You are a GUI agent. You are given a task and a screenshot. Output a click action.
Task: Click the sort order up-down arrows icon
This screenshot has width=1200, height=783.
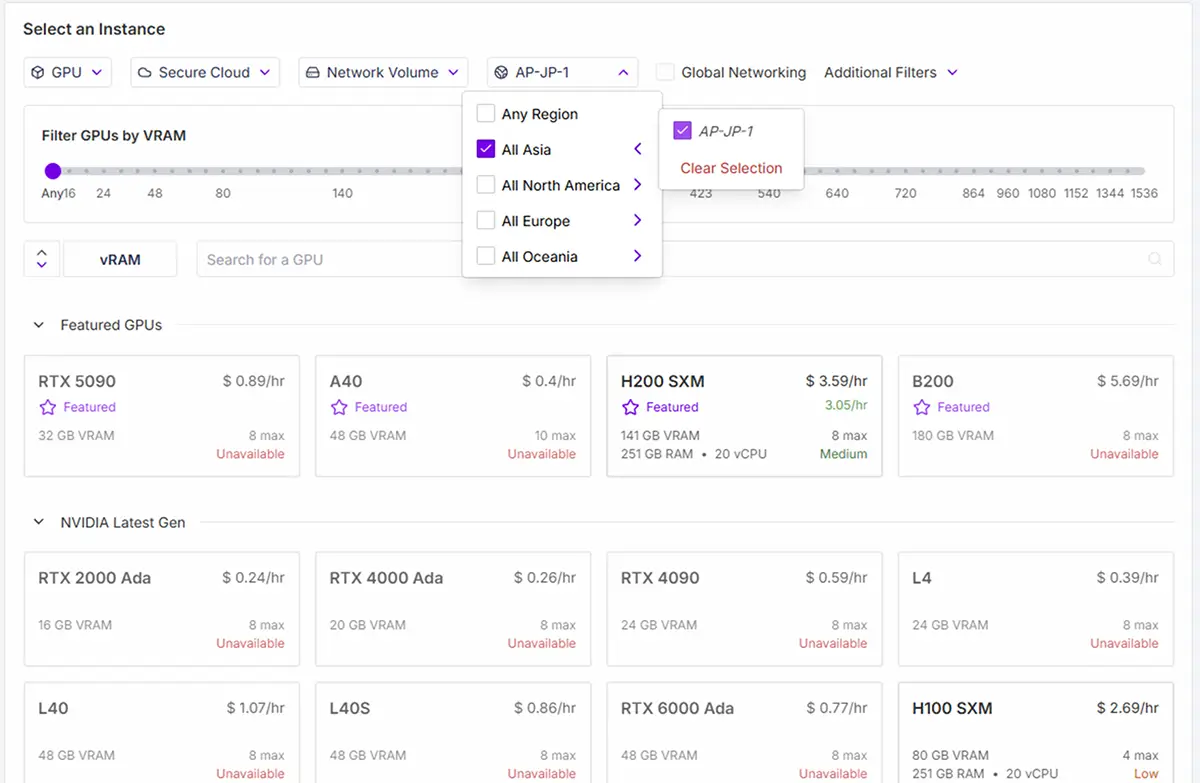click(x=41, y=259)
